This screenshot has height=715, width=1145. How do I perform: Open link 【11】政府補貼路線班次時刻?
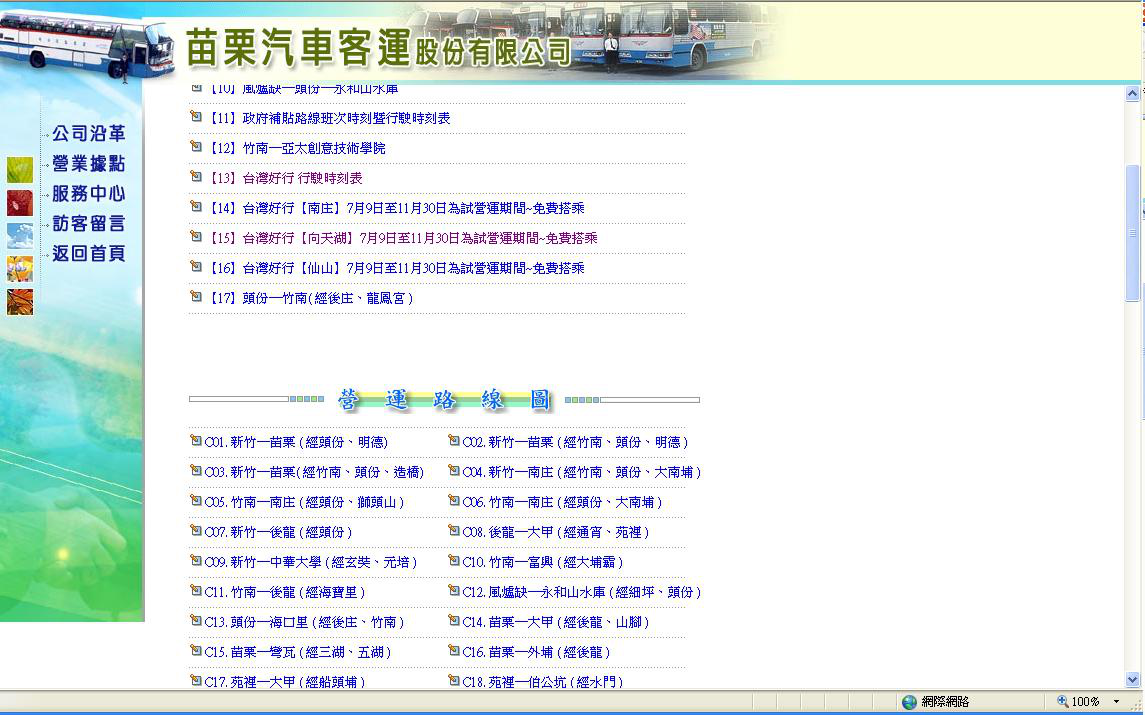click(329, 118)
